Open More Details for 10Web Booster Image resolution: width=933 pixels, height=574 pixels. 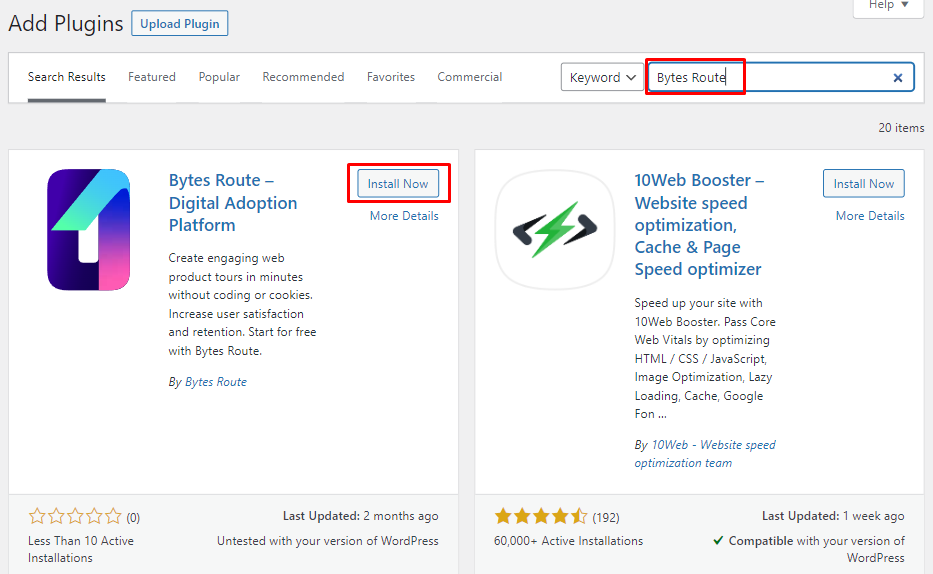pos(870,216)
